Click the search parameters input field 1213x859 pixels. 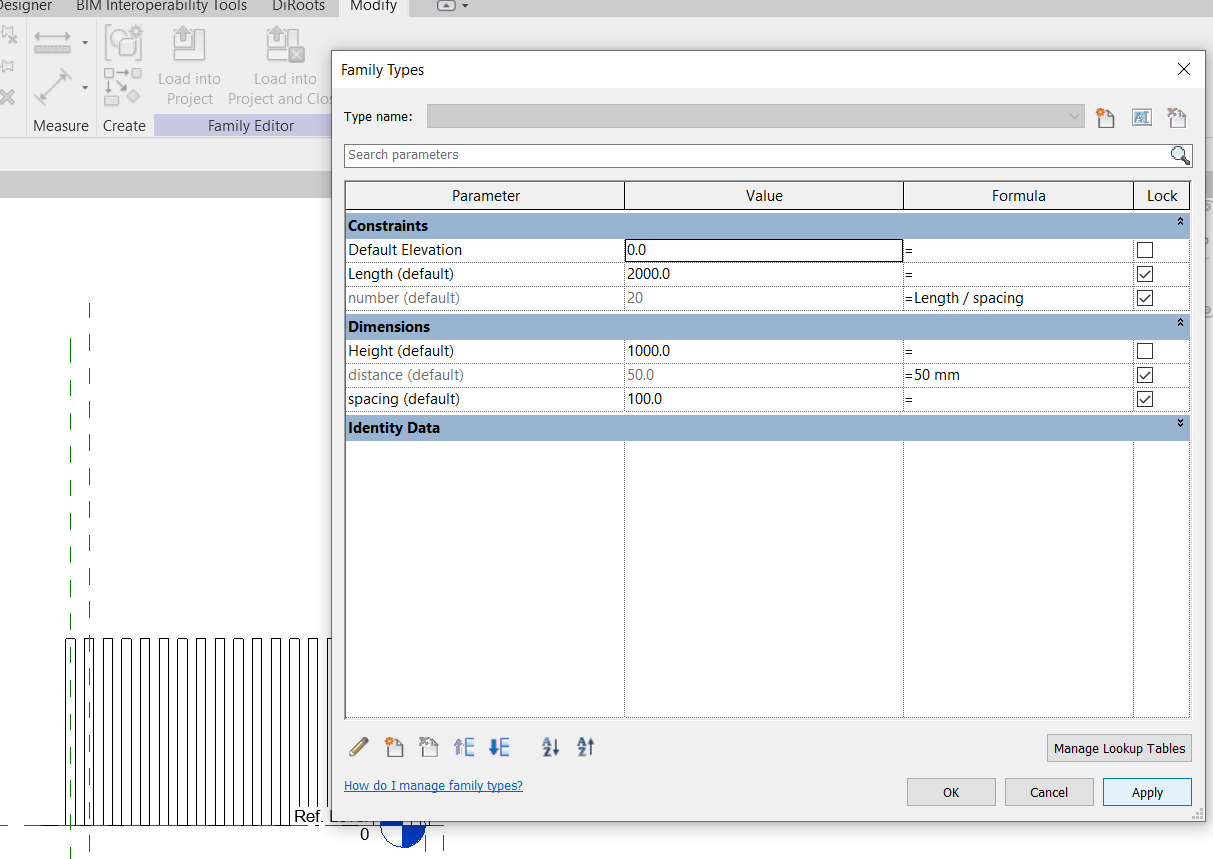pyautogui.click(x=700, y=155)
